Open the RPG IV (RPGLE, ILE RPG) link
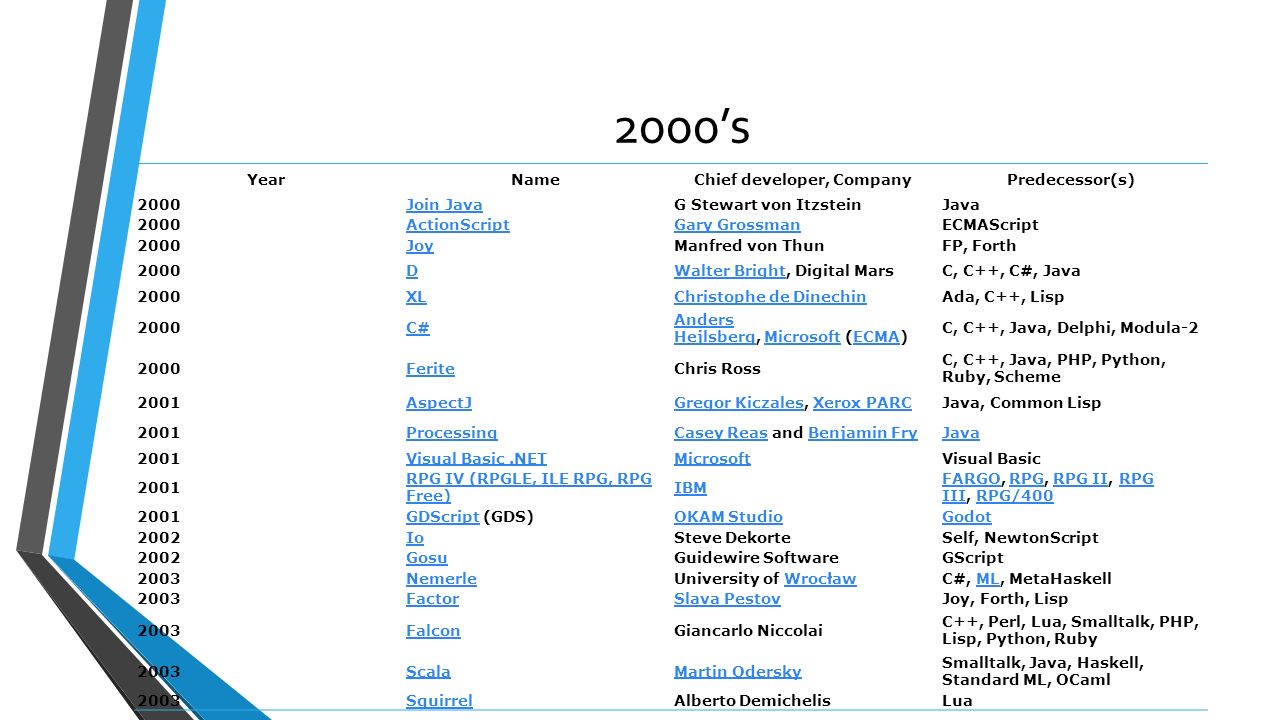The height and width of the screenshot is (720, 1280). pyautogui.click(x=529, y=487)
